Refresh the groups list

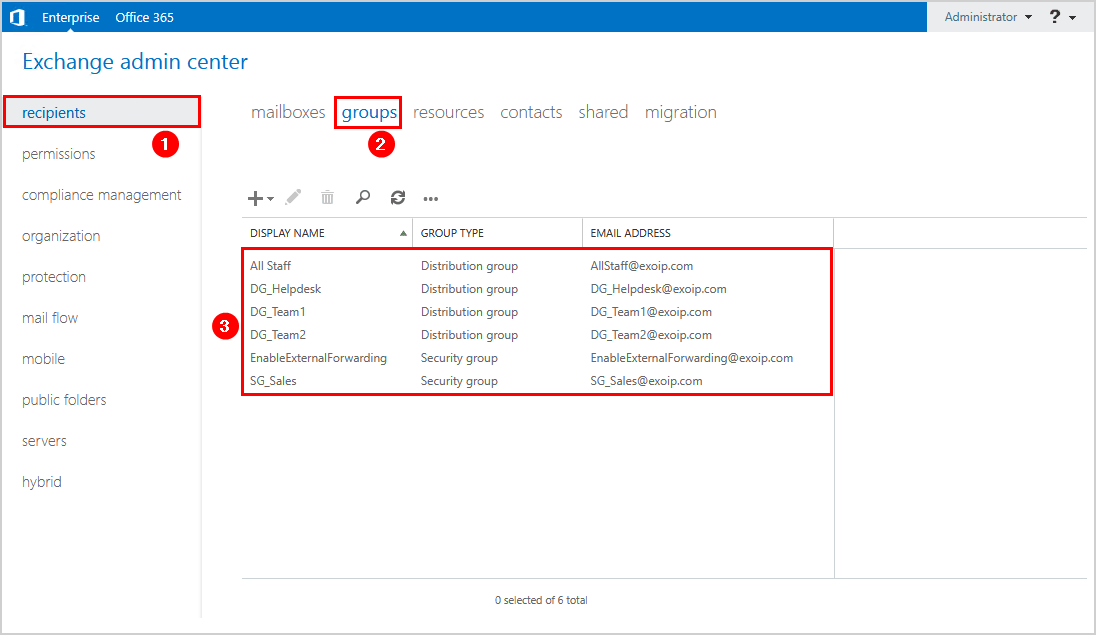tap(397, 197)
